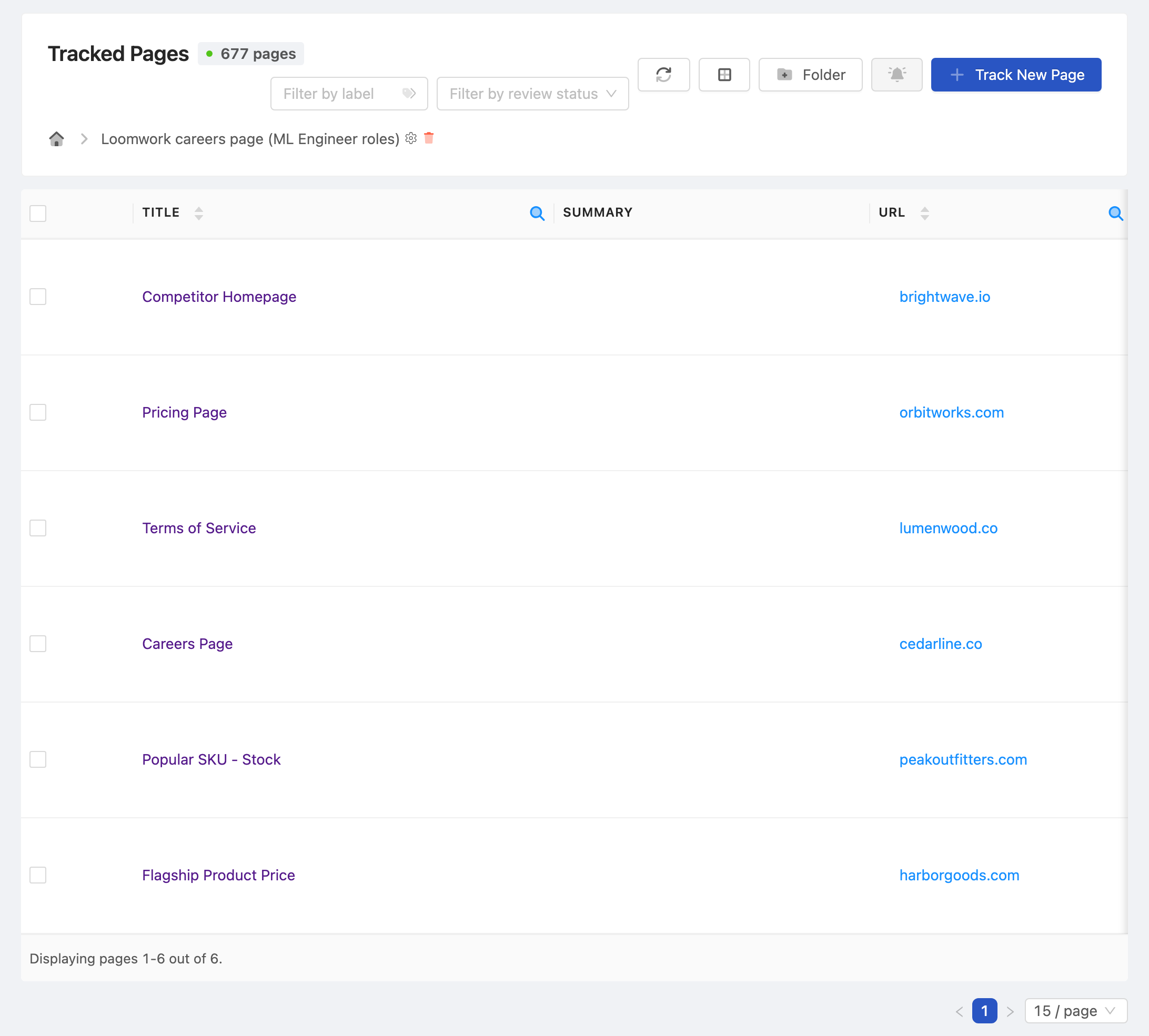This screenshot has height=1036, width=1149.
Task: Open the Popular SKU - Stock link
Action: tap(211, 759)
